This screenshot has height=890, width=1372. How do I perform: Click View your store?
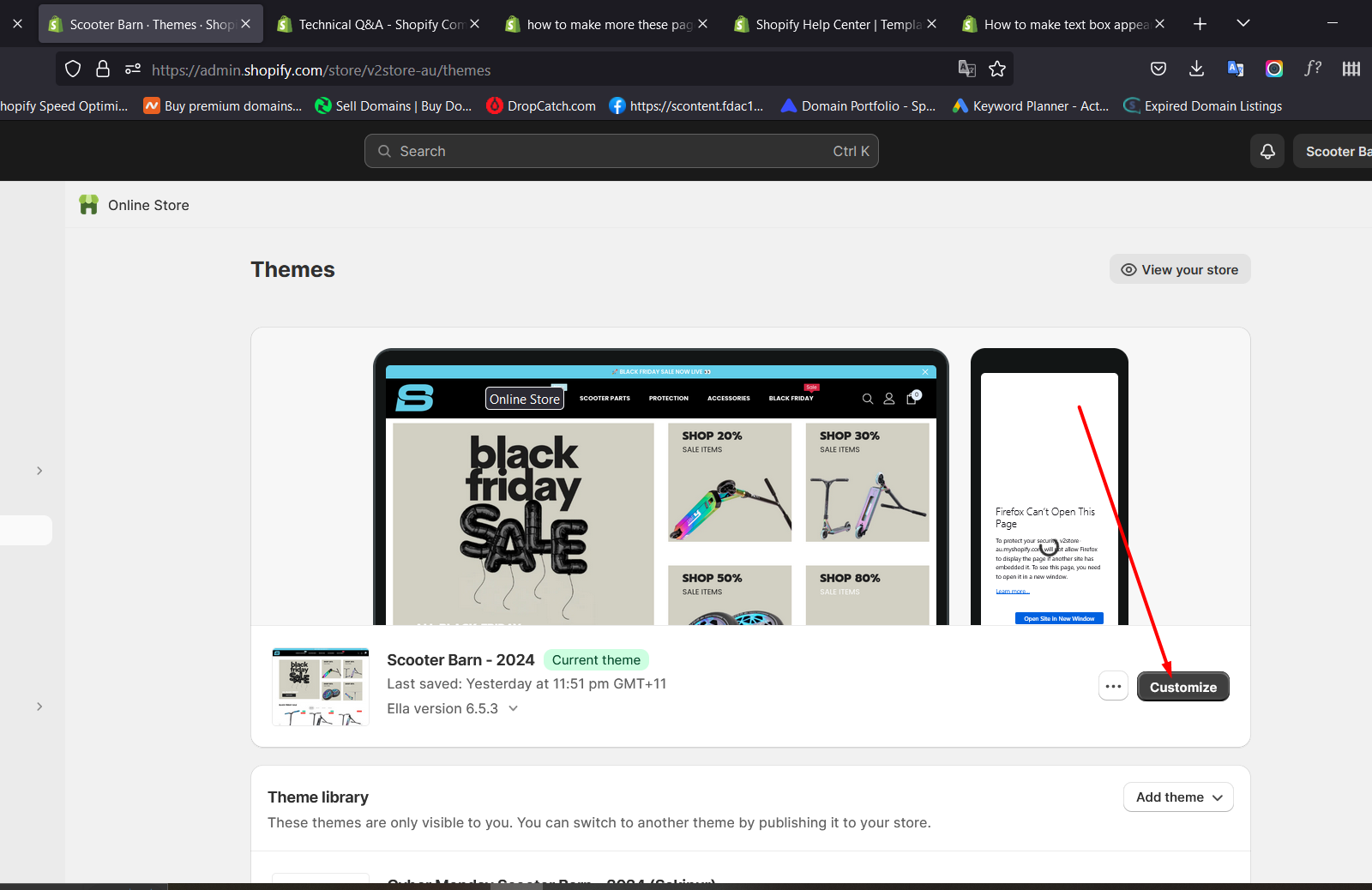point(1180,269)
